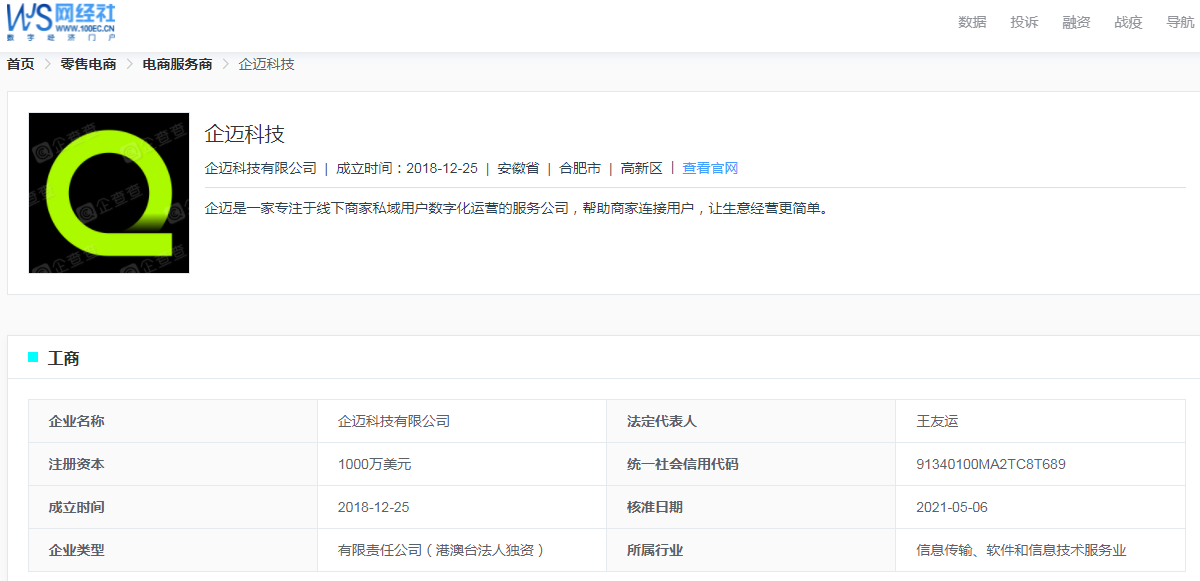The image size is (1200, 581).
Task: Click the 高新区 location text
Action: 642,168
